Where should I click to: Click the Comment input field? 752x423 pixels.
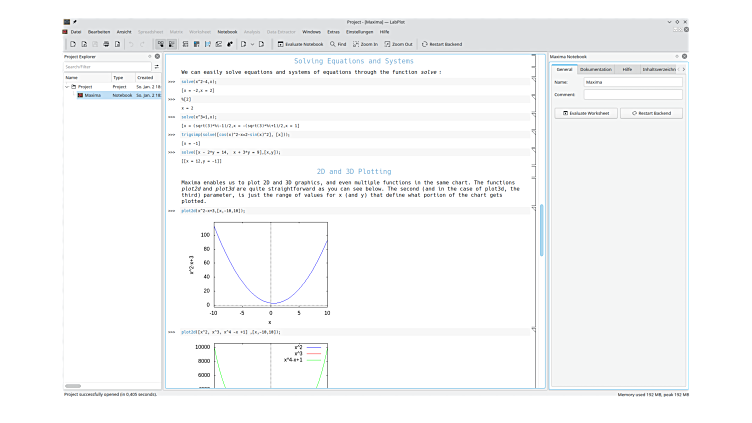[632, 94]
